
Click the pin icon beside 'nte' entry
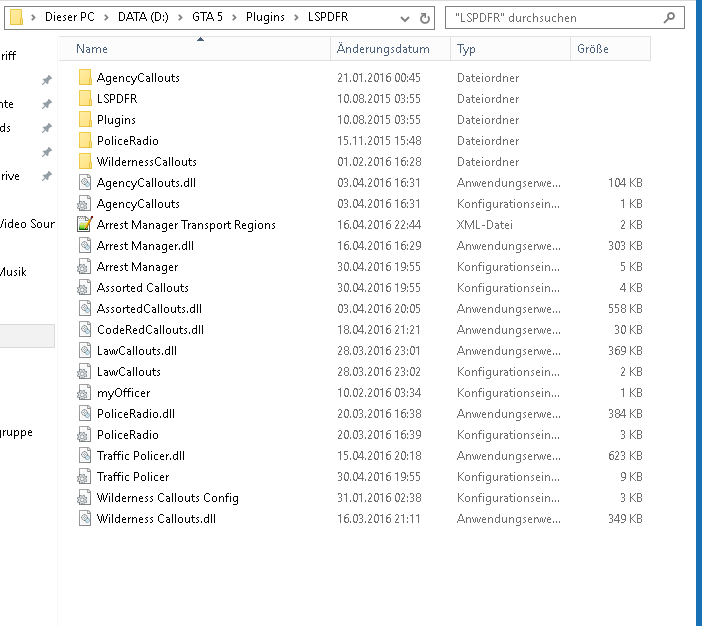46,104
